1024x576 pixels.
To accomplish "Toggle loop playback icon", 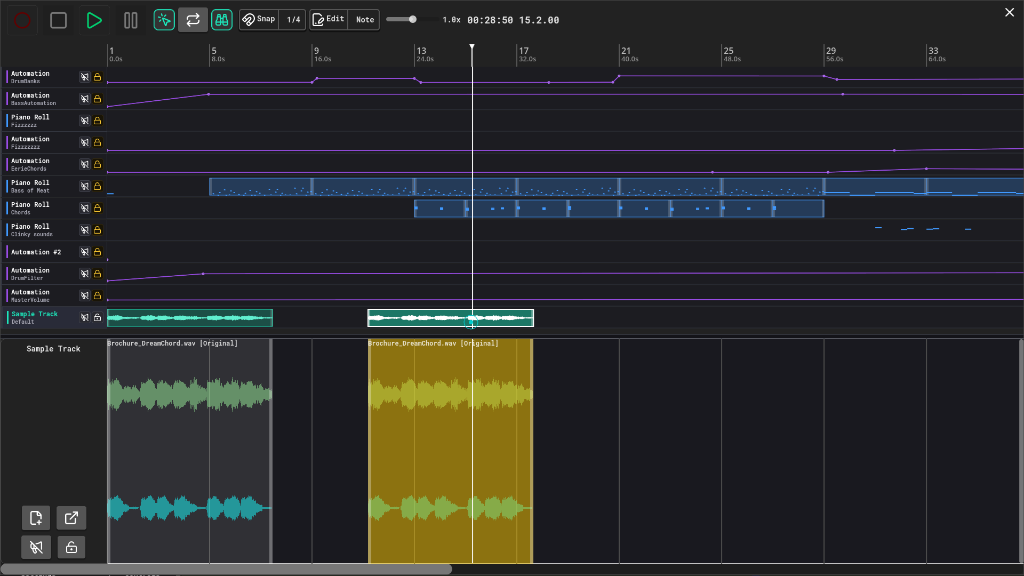I will click(193, 20).
